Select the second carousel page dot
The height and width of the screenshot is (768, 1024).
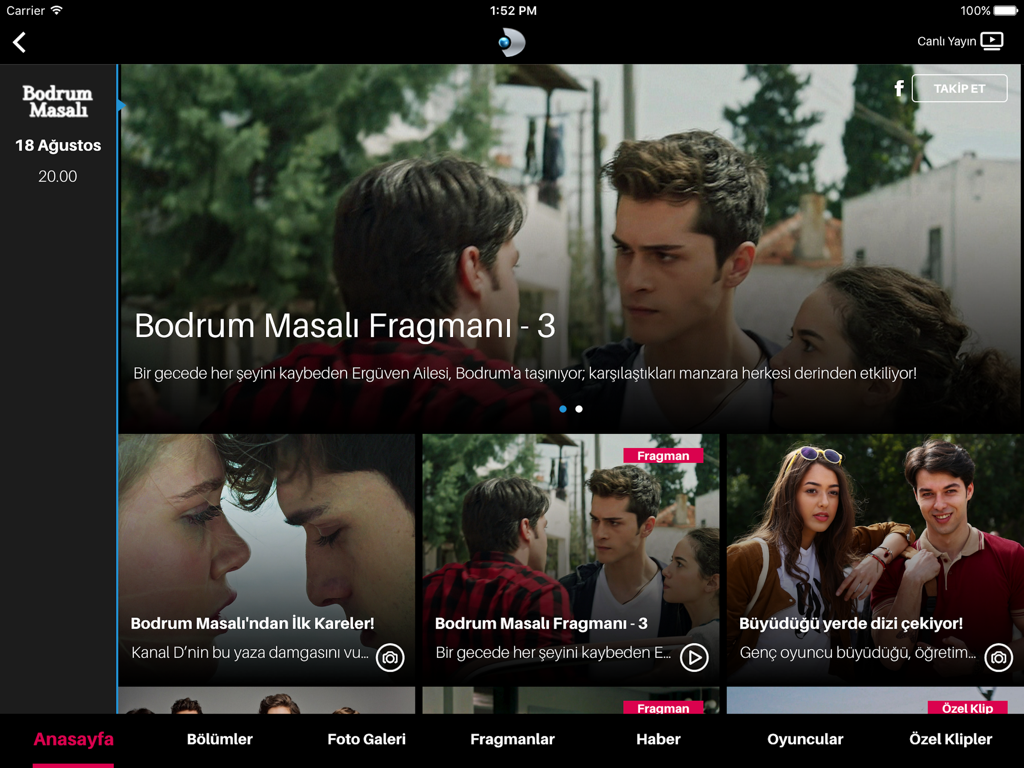579,409
